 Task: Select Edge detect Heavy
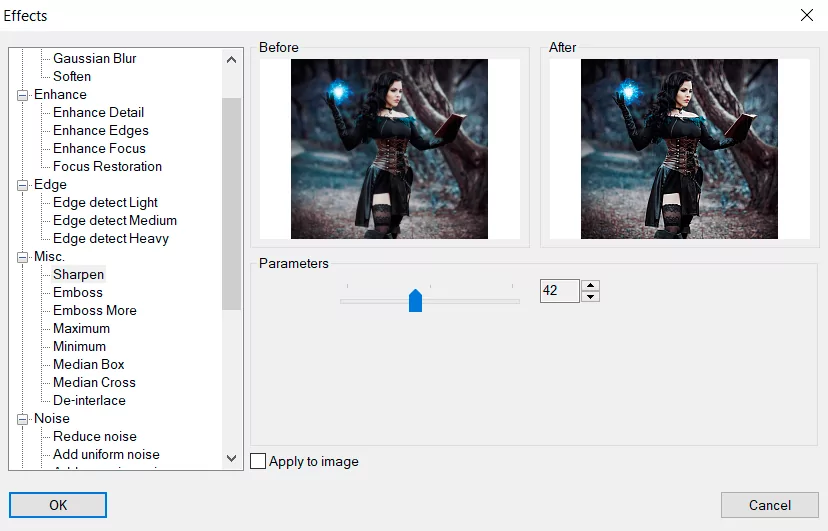coord(111,239)
